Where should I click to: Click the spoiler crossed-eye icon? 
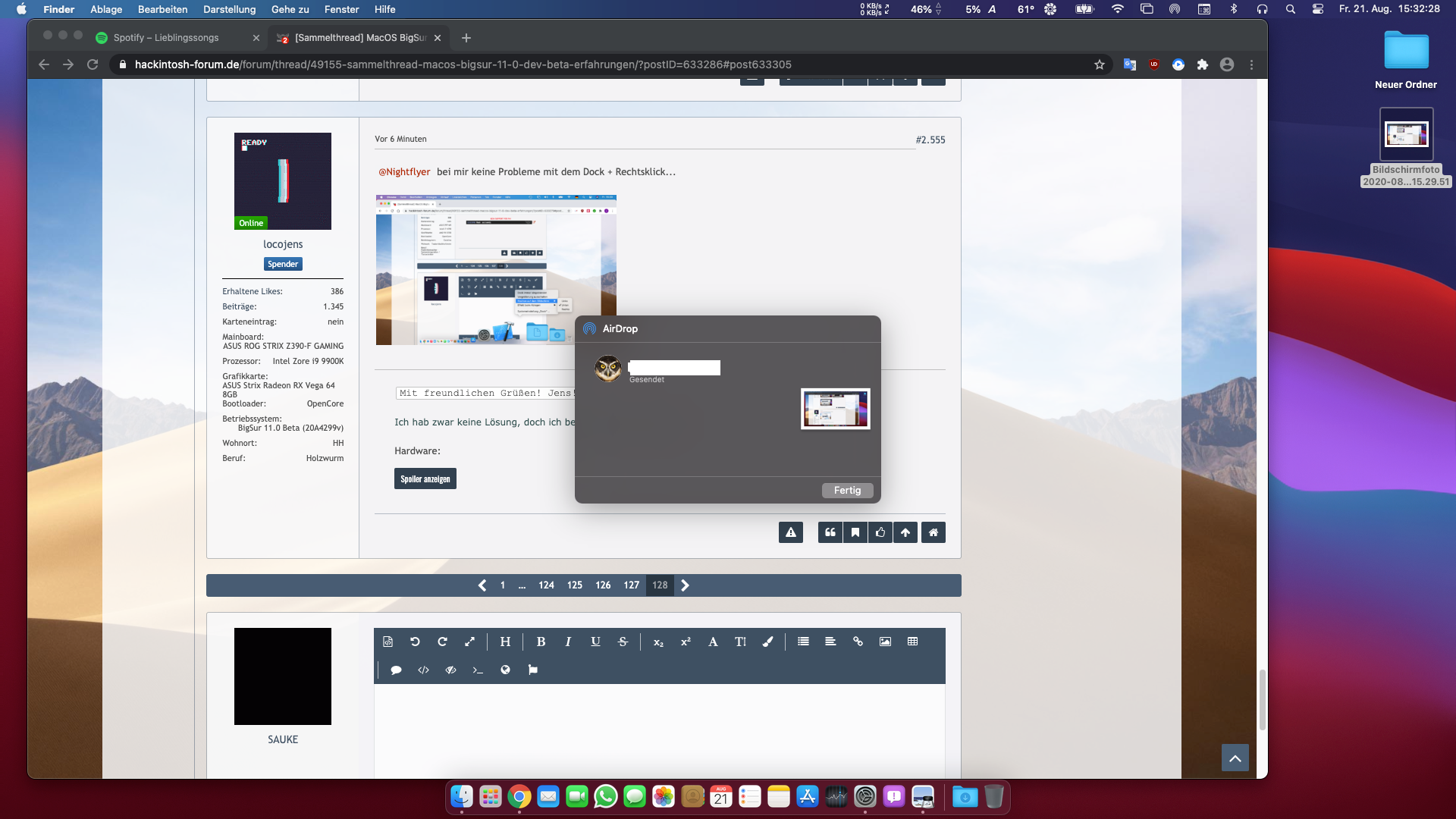[450, 670]
